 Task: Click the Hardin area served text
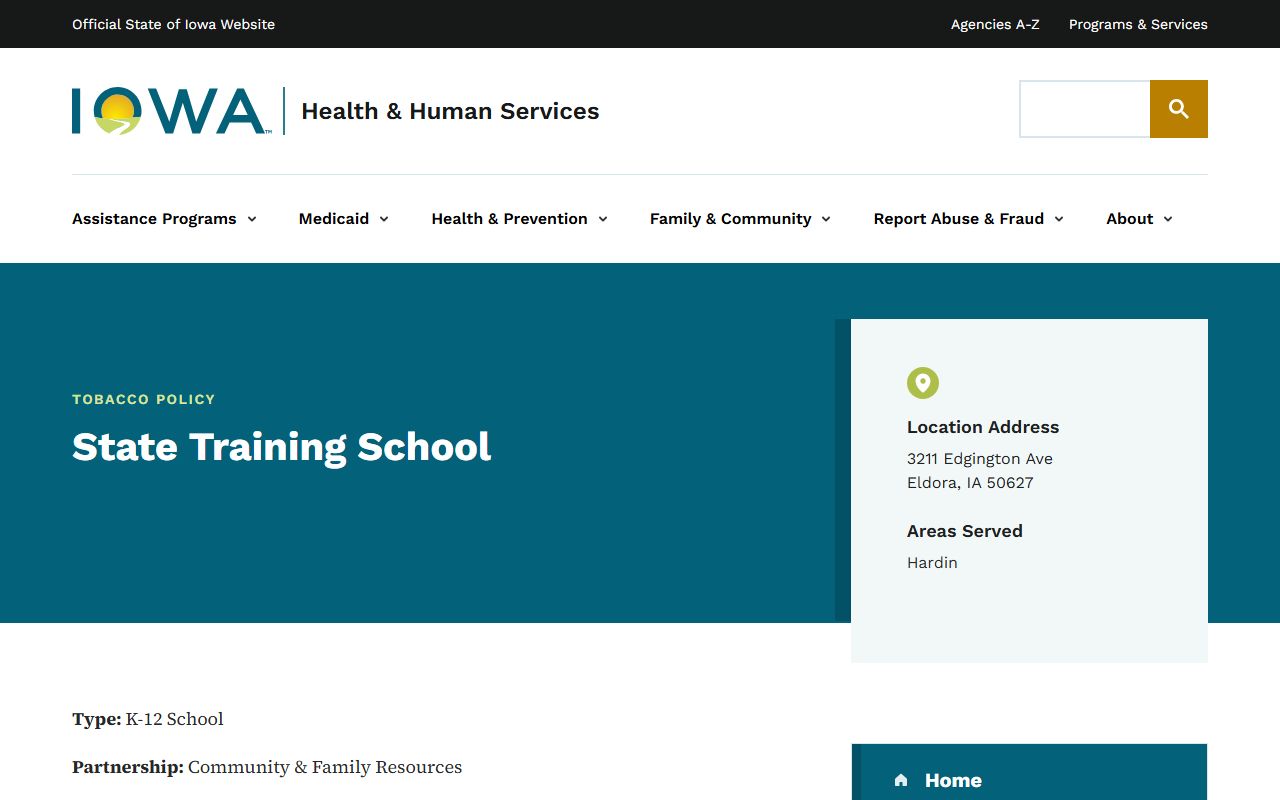click(x=932, y=563)
